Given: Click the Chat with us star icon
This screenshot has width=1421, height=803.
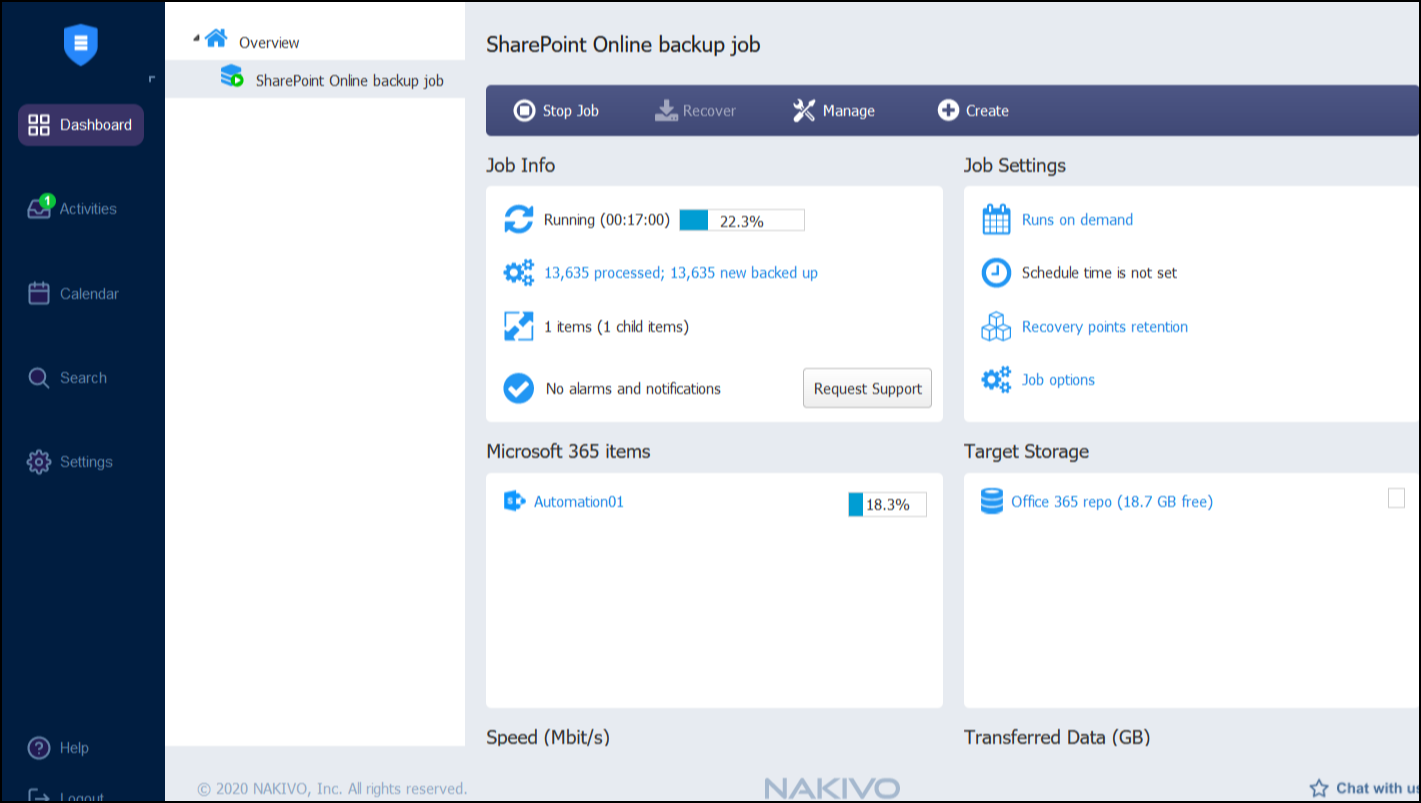Looking at the screenshot, I should point(1319,788).
